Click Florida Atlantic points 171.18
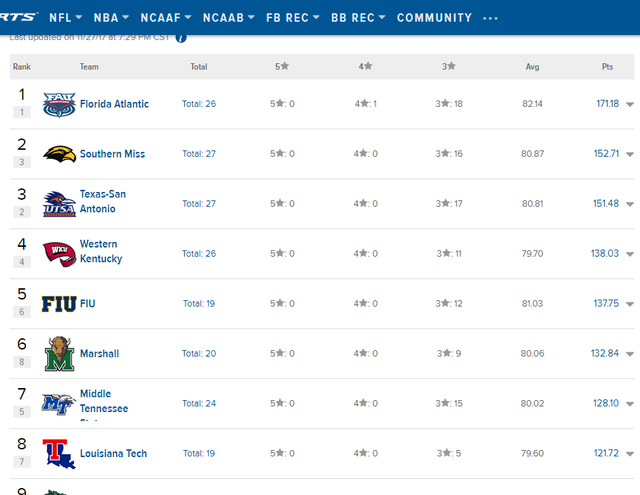Viewport: 640px width, 495px height. click(x=607, y=104)
